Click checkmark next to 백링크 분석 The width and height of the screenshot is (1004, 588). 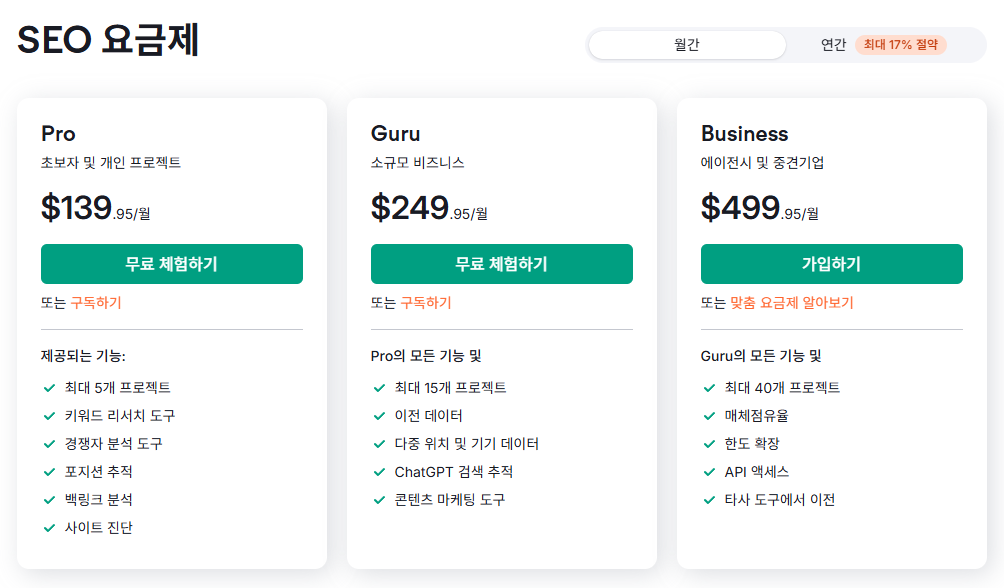point(49,500)
